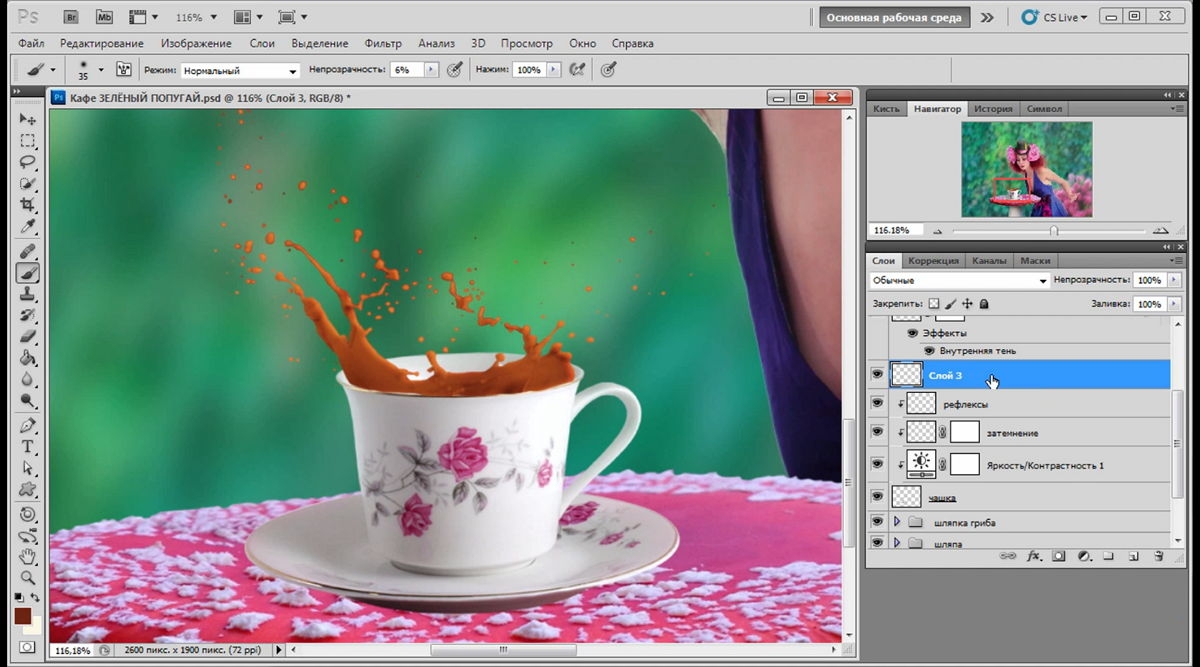
Task: Open the Редактирование menu
Action: tap(101, 44)
